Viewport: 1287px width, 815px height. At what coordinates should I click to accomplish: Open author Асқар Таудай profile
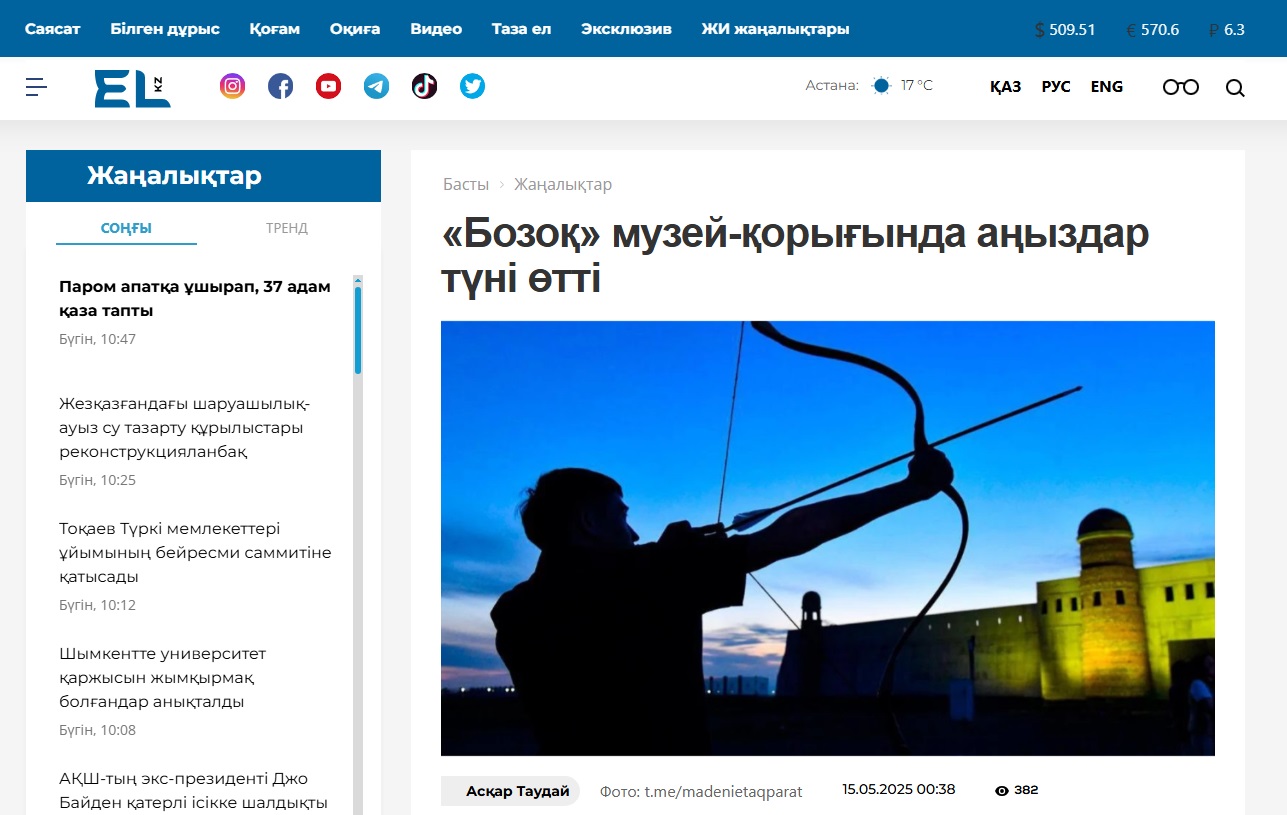(510, 791)
